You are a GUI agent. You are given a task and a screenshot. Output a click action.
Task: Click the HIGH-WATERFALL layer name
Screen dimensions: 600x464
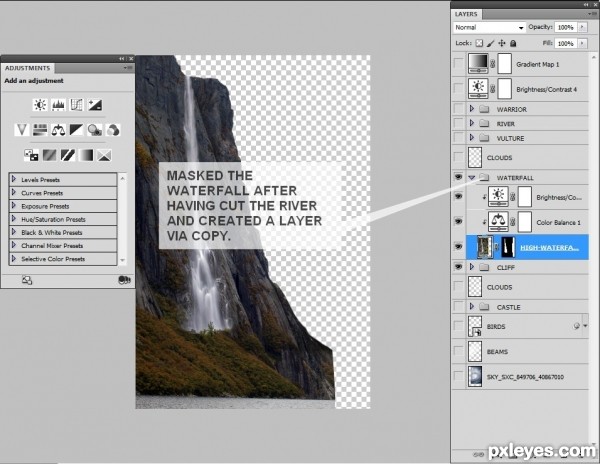click(x=549, y=247)
